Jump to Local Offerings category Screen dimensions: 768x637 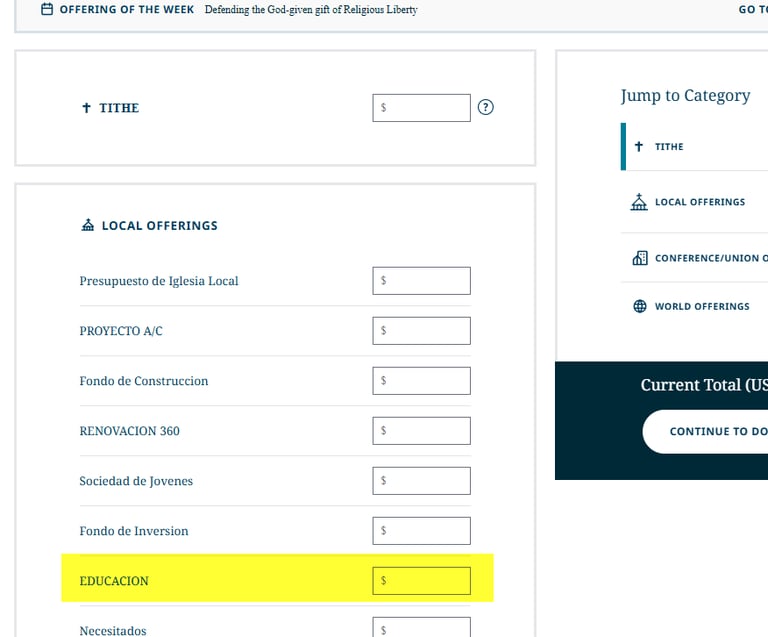pos(699,202)
